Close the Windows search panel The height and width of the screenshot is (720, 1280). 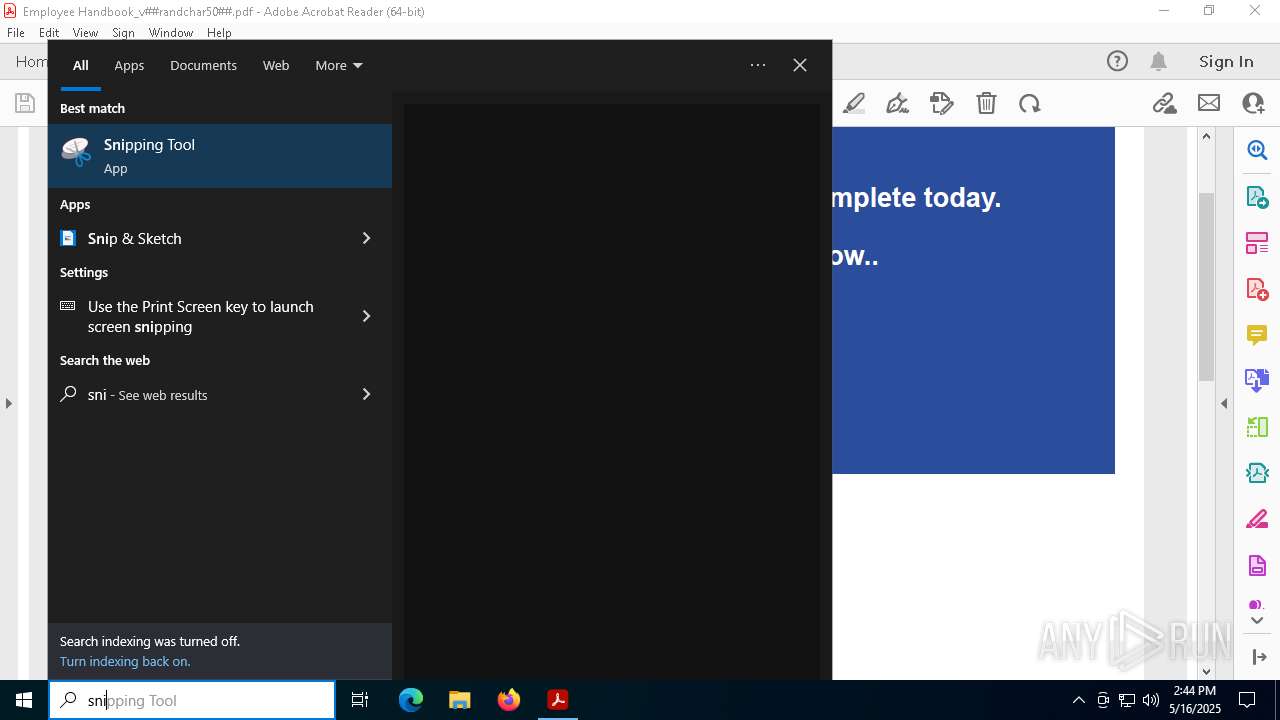tap(800, 65)
